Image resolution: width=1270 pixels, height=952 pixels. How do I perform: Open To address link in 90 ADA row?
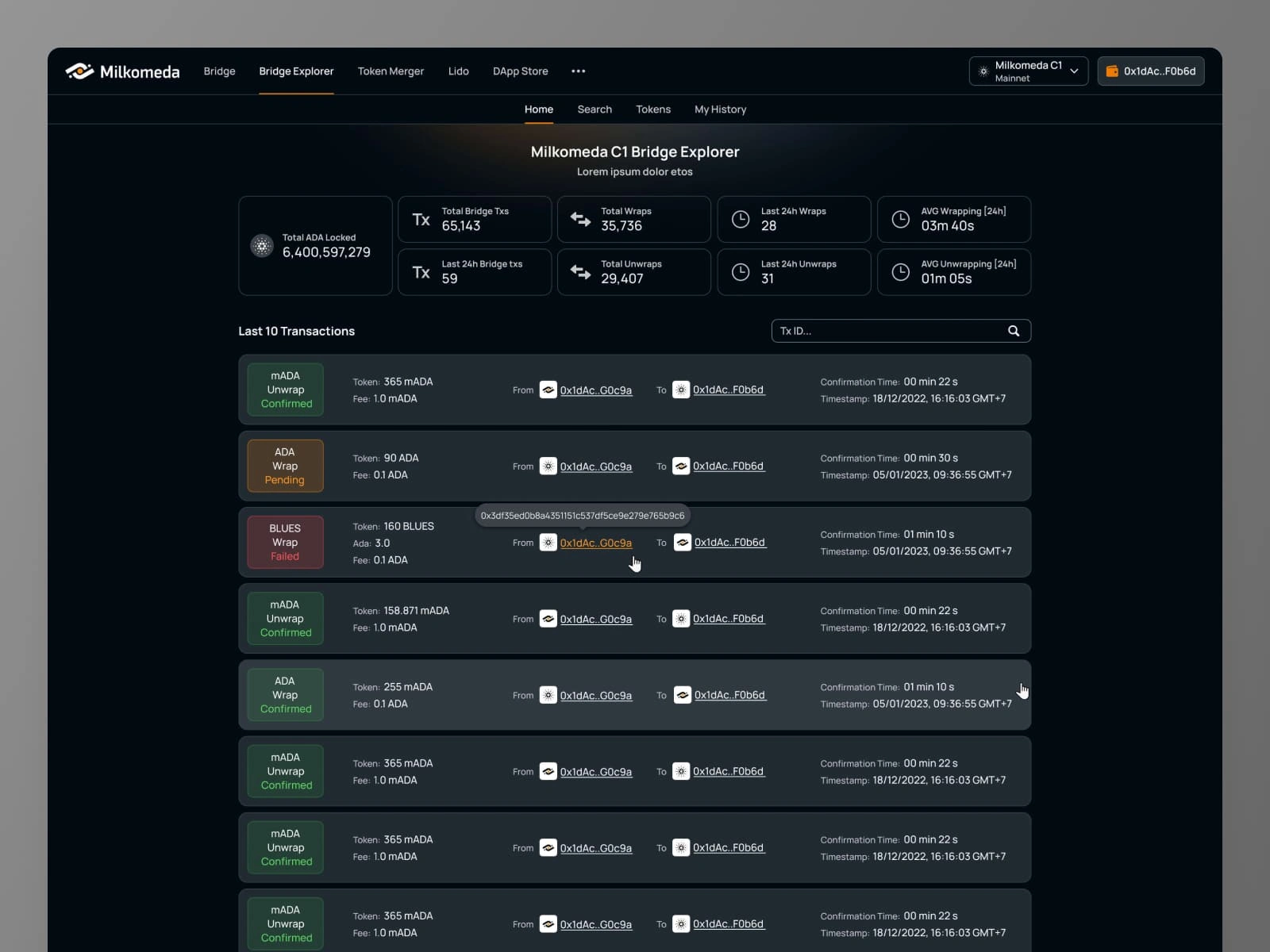coord(729,466)
